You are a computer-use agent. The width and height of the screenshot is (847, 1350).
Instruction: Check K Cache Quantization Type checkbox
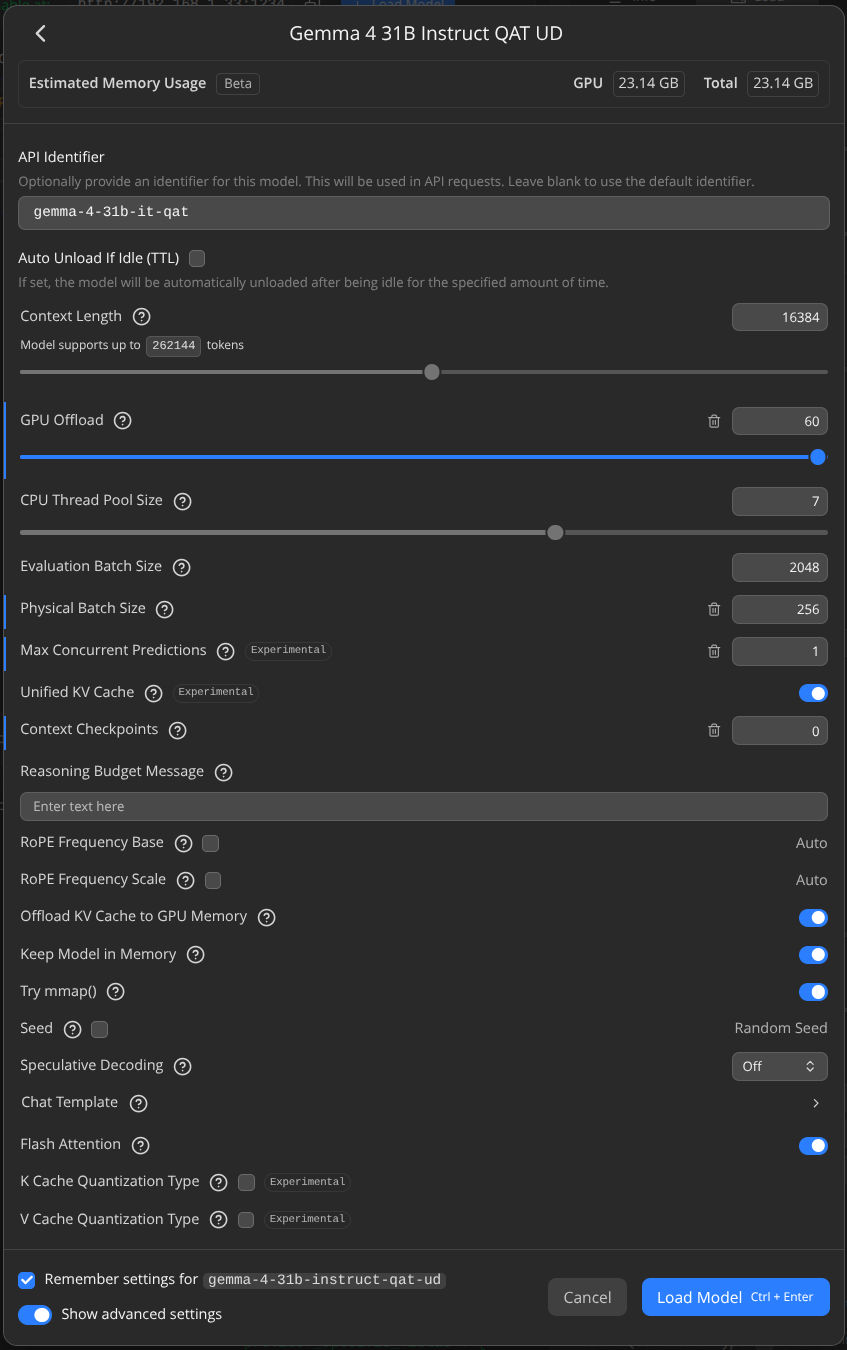246,1182
